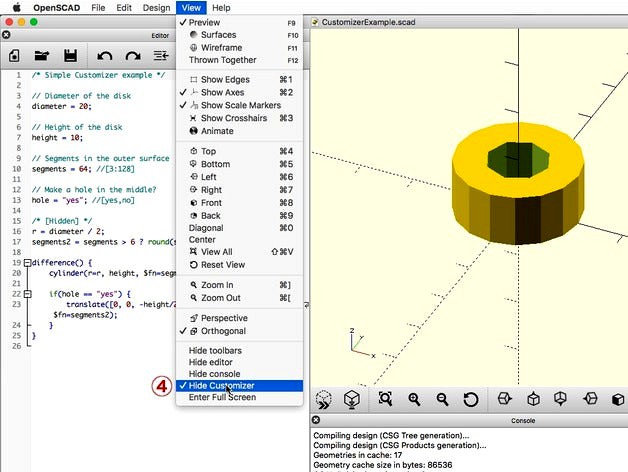Select Enter Full Screen menu entry
Screen dimensions: 628x472
coord(222,397)
